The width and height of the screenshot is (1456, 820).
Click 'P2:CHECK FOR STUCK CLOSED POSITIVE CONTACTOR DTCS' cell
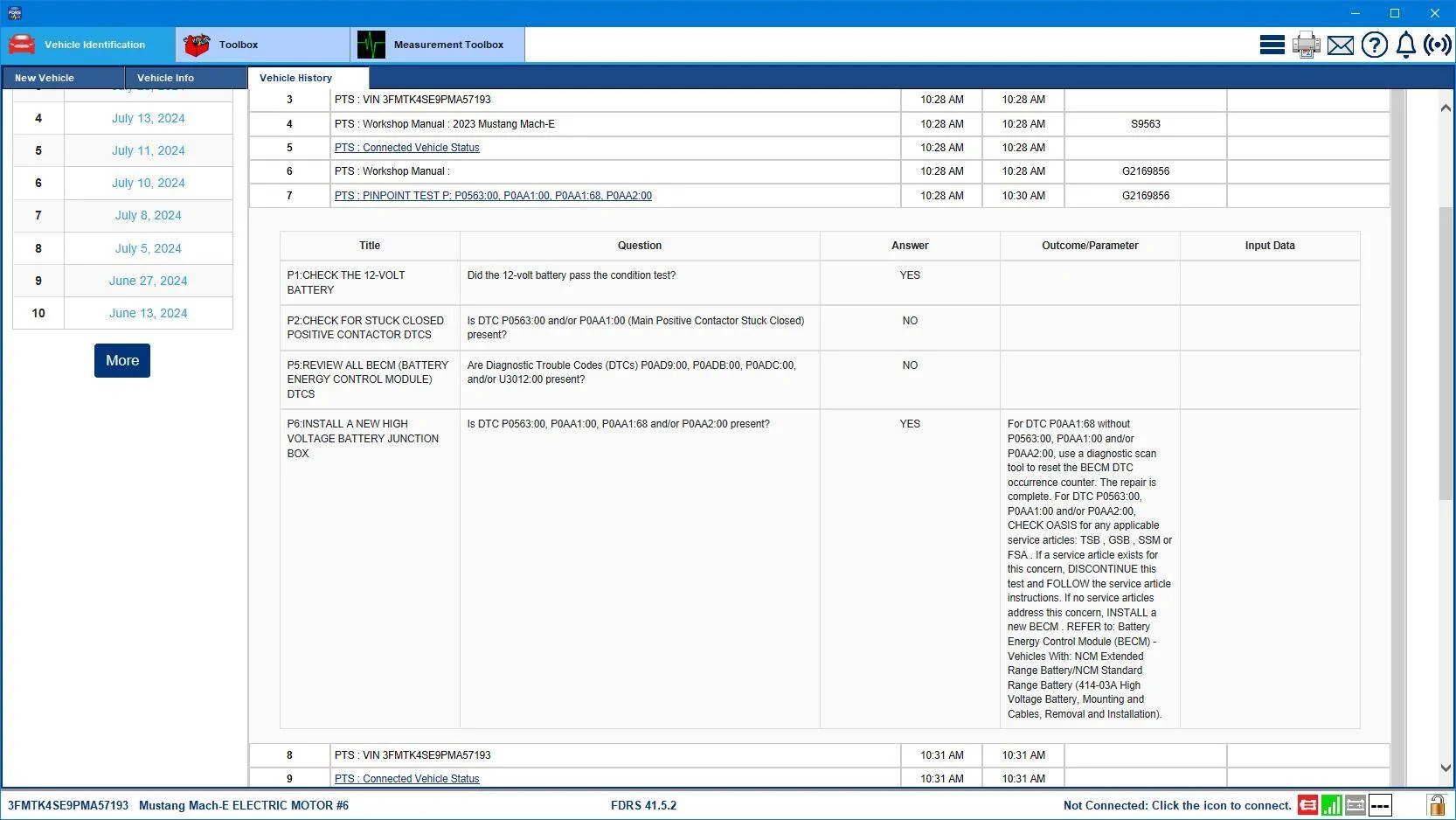(370, 328)
